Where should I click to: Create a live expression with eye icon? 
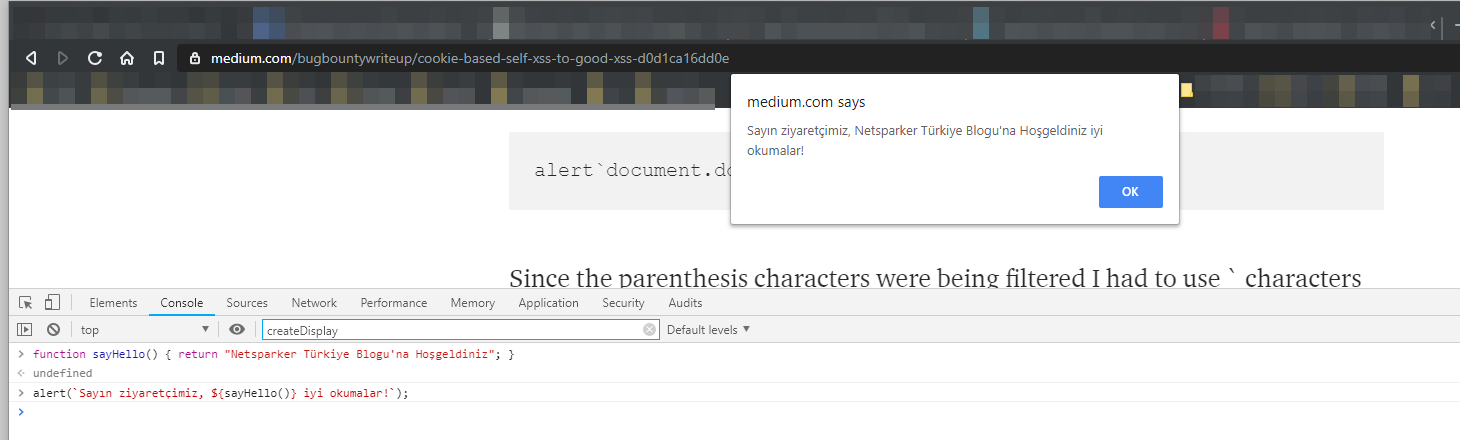[237, 329]
